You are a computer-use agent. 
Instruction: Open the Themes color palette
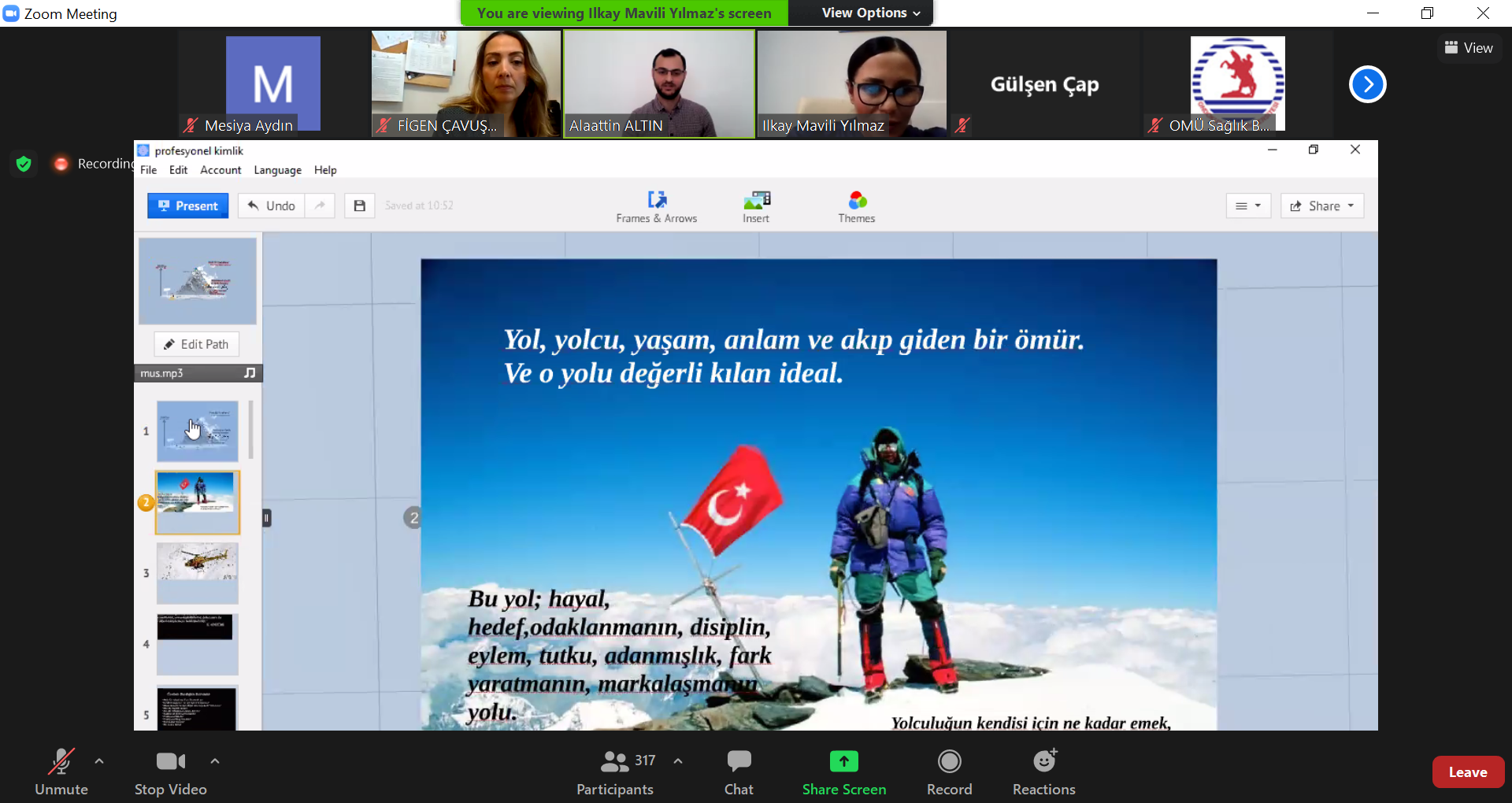[857, 206]
